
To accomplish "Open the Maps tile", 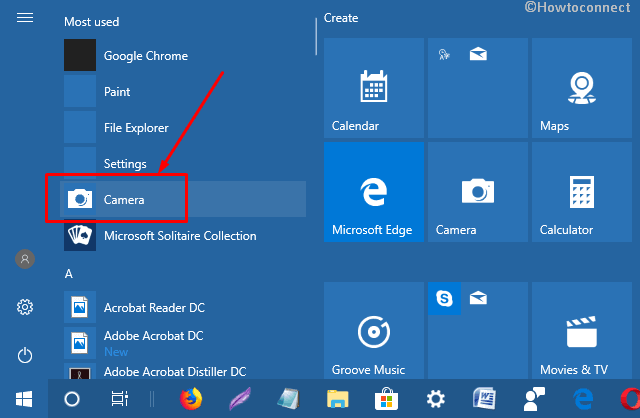I will tap(579, 88).
